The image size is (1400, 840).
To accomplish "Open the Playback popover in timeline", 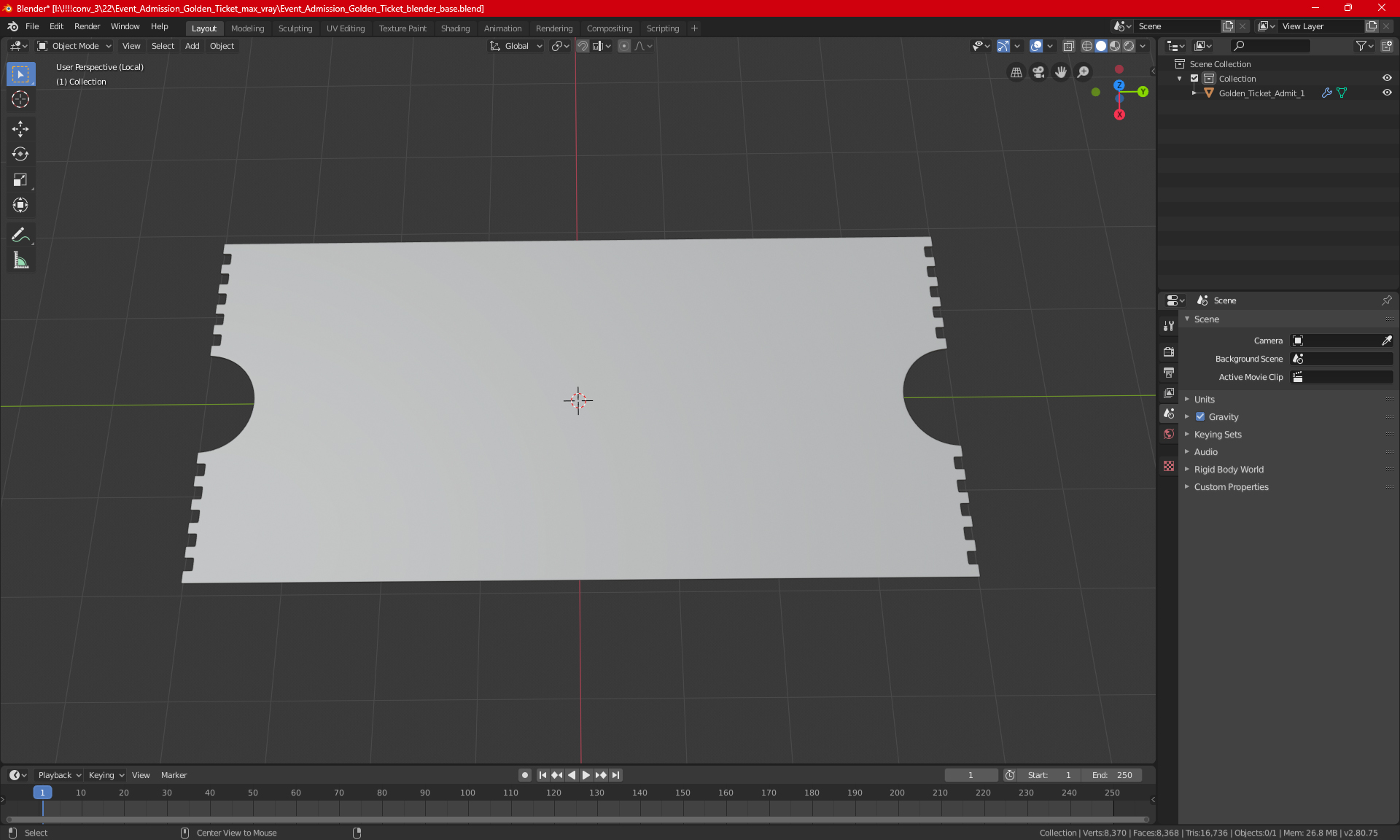I will coord(59,775).
